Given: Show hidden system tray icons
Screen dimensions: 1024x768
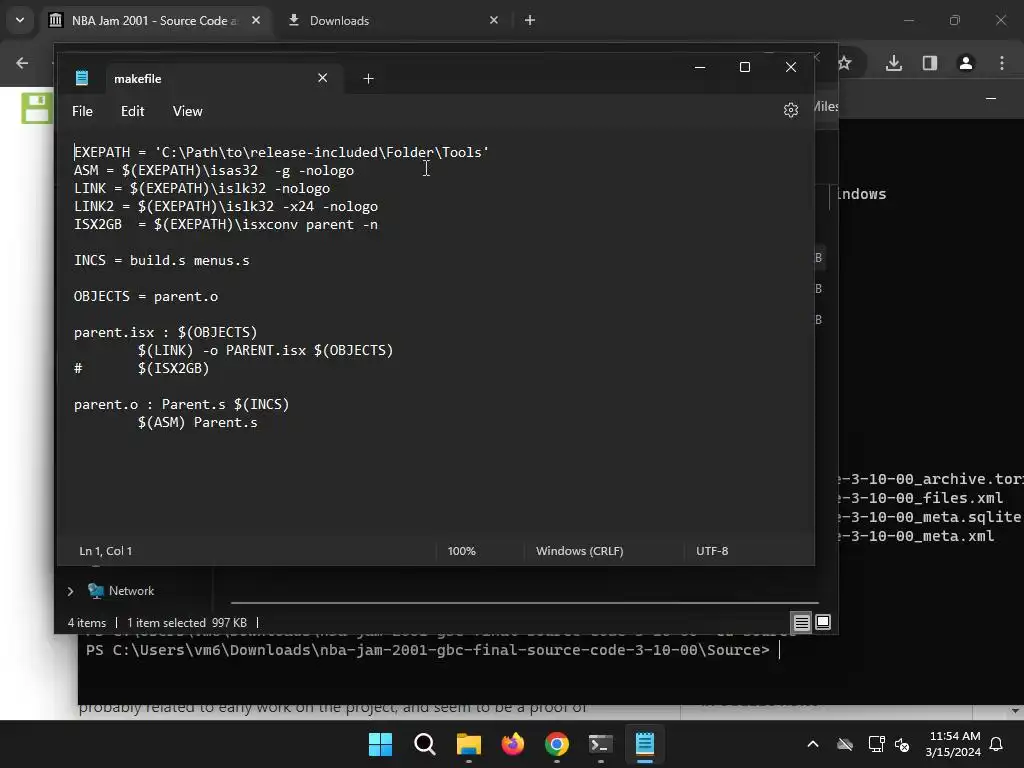Looking at the screenshot, I should 813,744.
